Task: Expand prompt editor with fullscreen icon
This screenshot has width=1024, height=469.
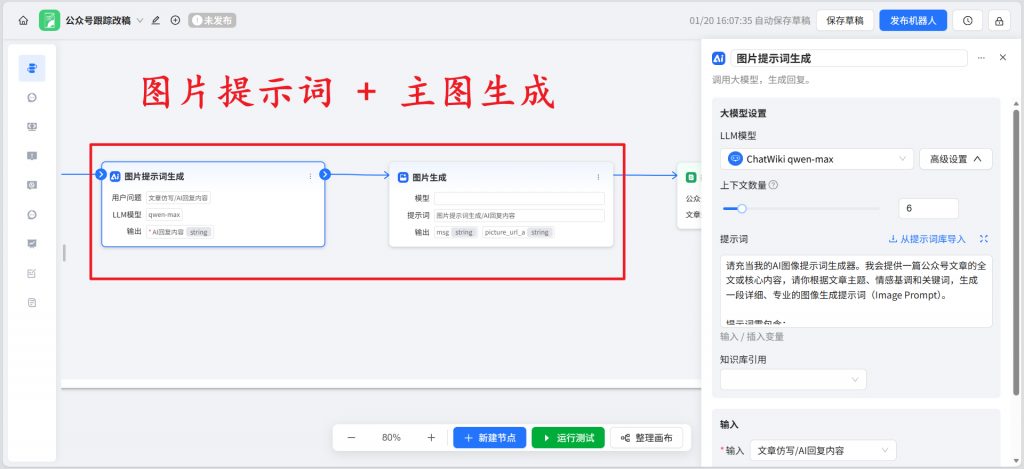Action: [984, 239]
